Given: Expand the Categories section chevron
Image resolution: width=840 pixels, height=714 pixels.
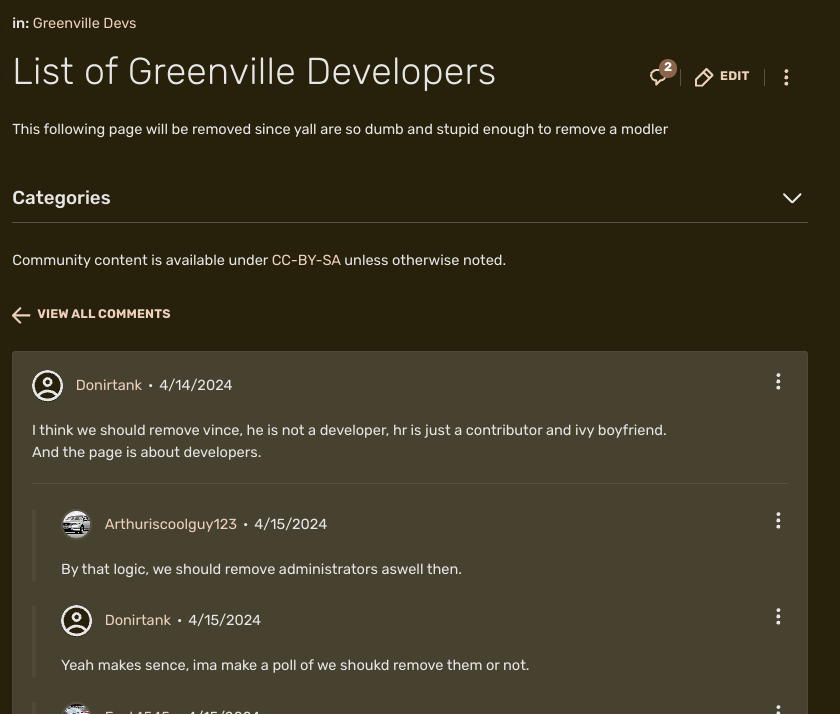Looking at the screenshot, I should coord(792,198).
